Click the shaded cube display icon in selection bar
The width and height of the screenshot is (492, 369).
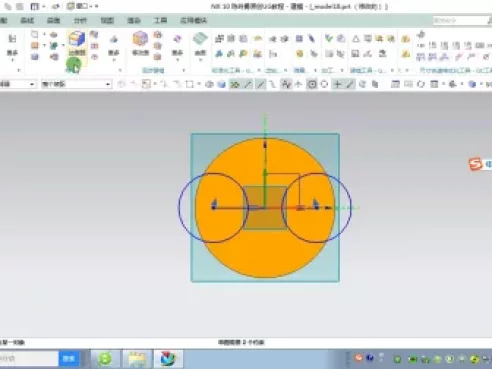point(222,84)
